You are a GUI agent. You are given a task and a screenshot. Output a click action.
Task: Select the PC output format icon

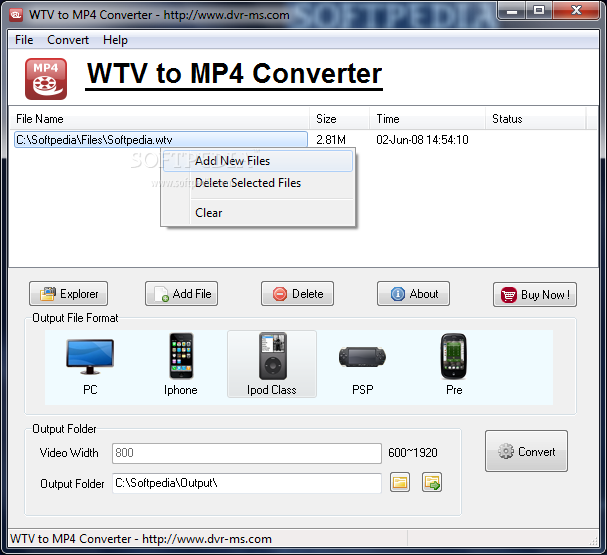90,364
